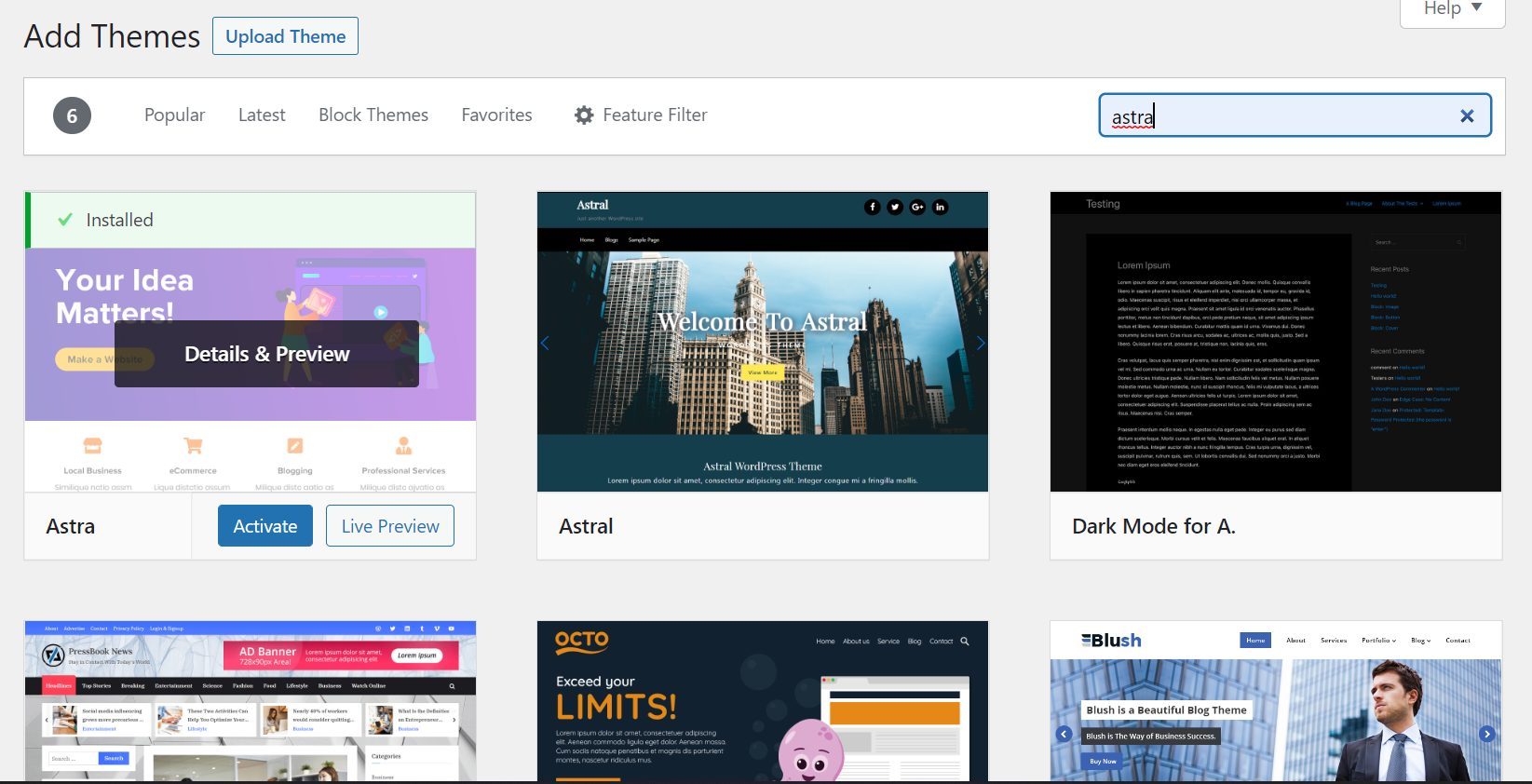Switch to the Popular tab
1532x784 pixels.
point(174,115)
